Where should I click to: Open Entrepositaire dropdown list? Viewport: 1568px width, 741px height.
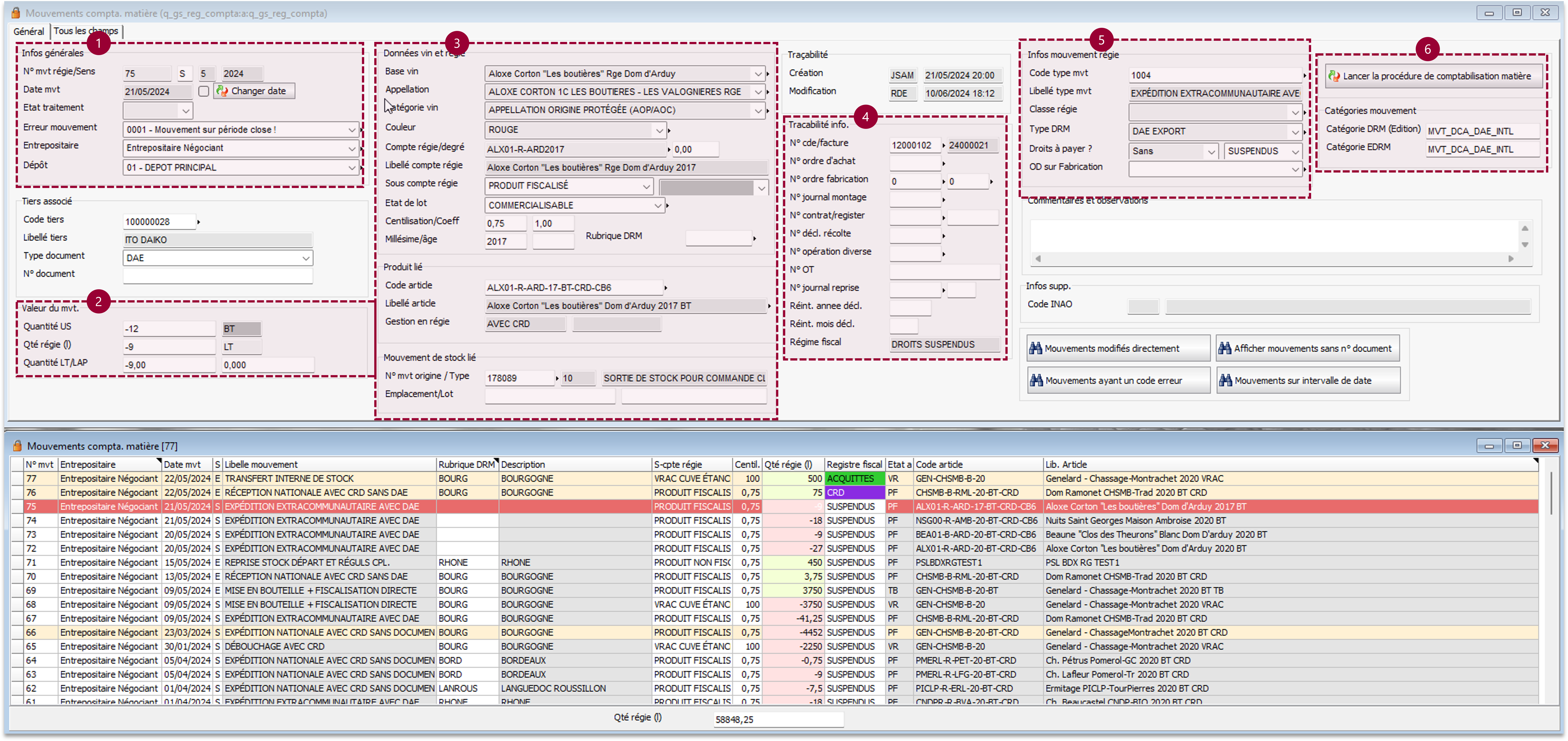(352, 149)
